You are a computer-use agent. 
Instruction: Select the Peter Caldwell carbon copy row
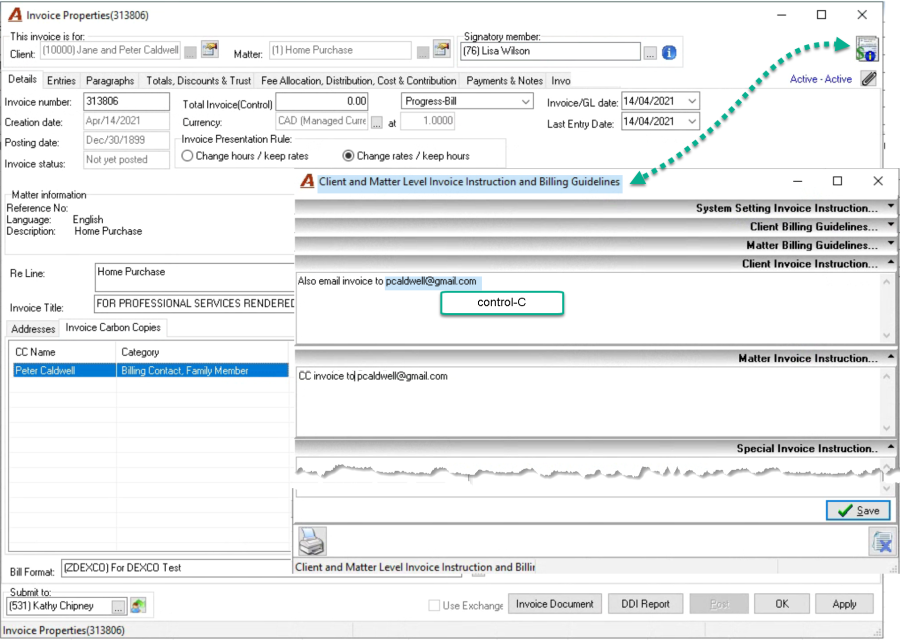click(150, 371)
